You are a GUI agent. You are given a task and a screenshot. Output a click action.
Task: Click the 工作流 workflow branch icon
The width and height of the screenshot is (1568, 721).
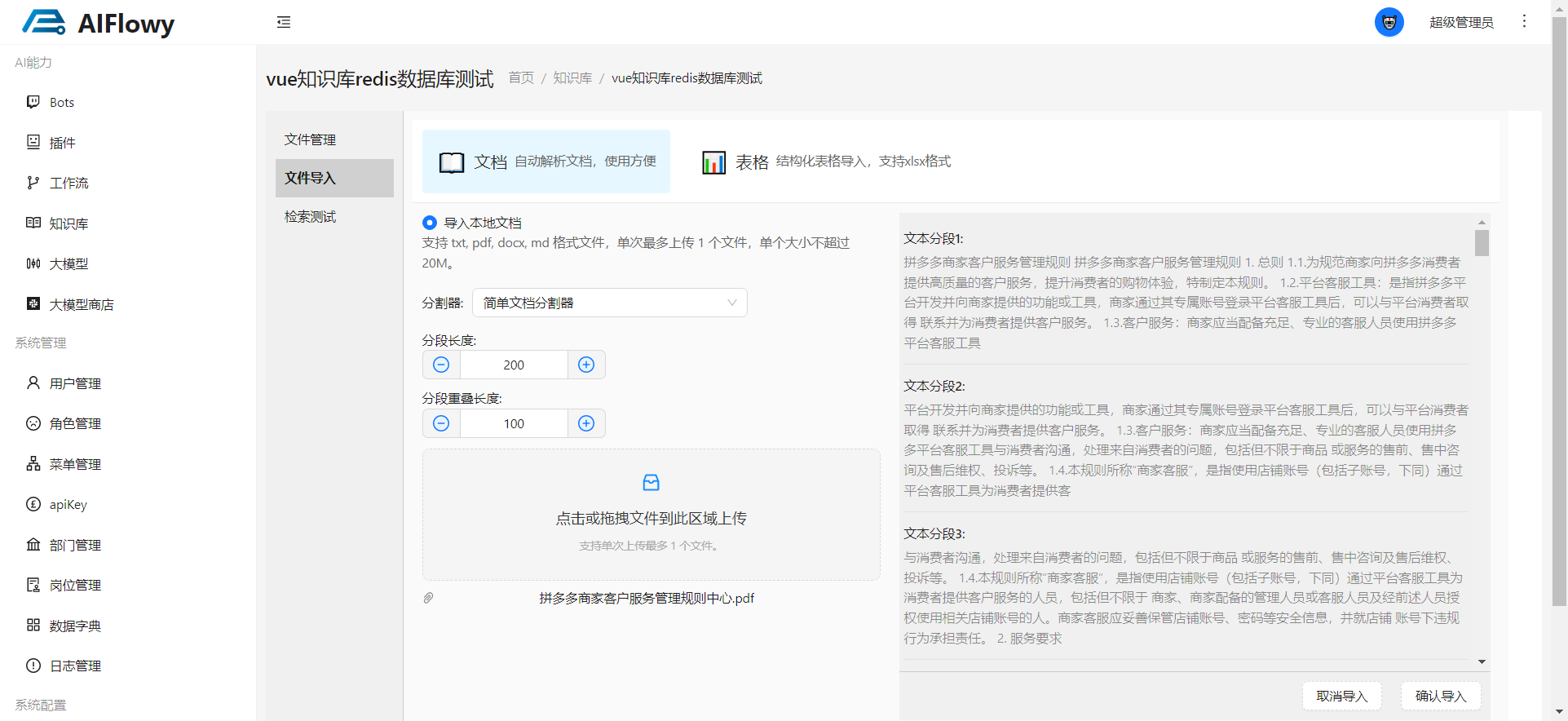point(33,183)
